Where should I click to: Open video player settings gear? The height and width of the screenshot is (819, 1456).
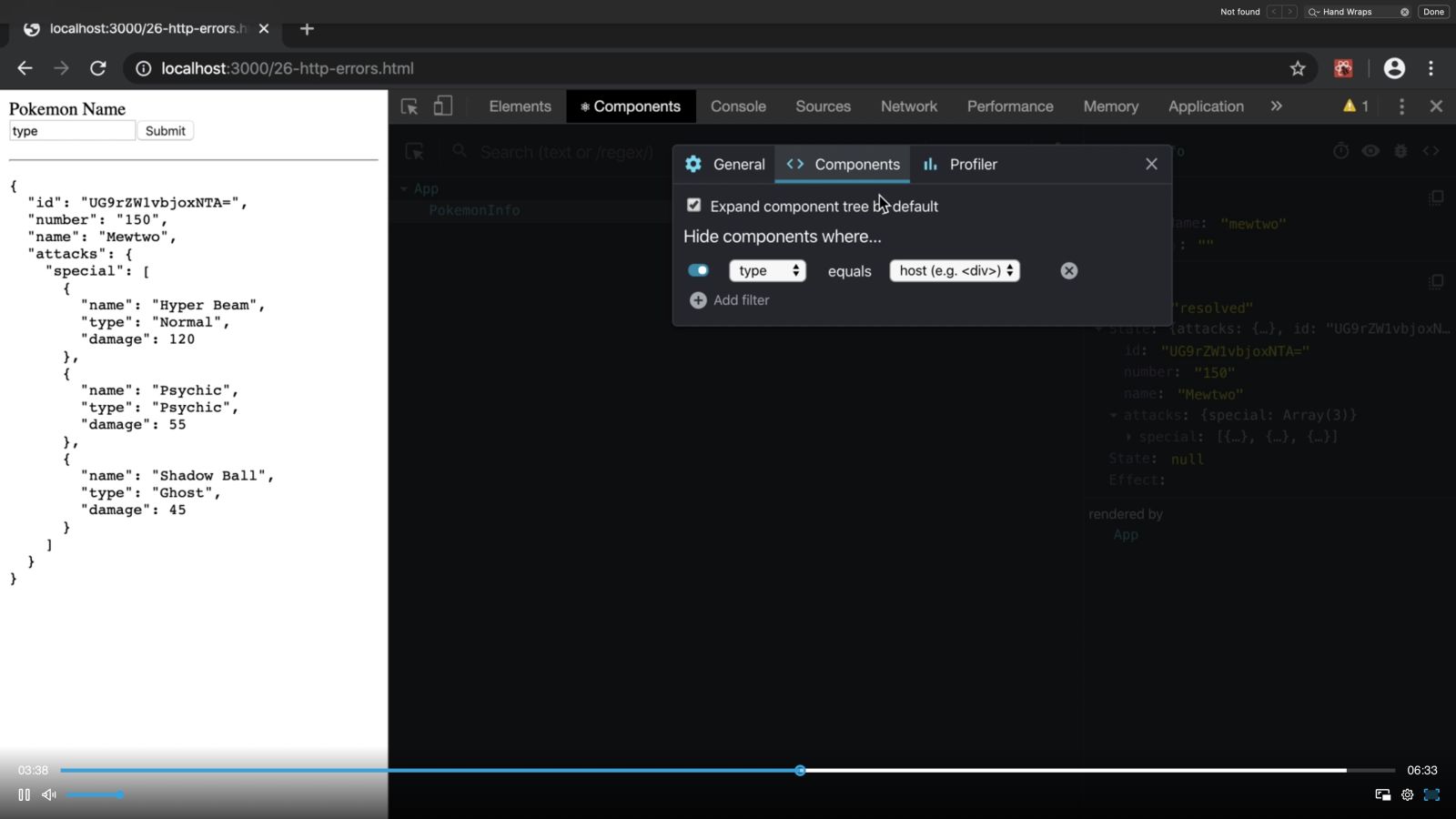pos(1407,794)
